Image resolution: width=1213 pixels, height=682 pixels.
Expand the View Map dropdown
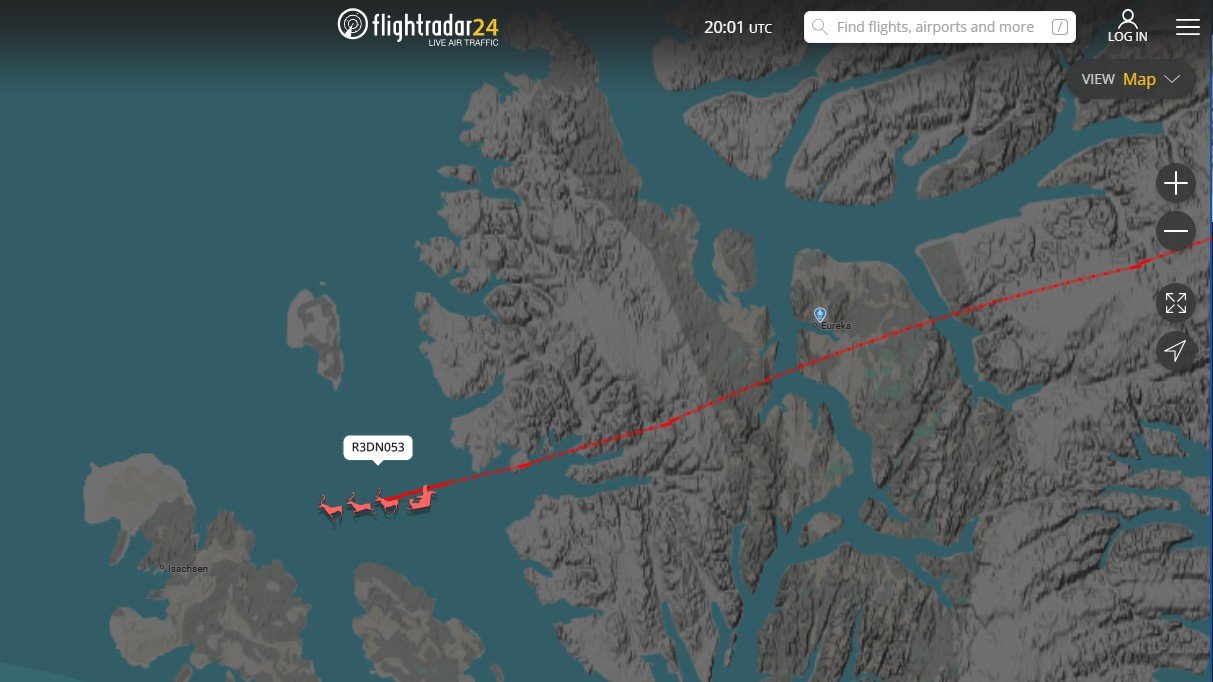point(1131,79)
